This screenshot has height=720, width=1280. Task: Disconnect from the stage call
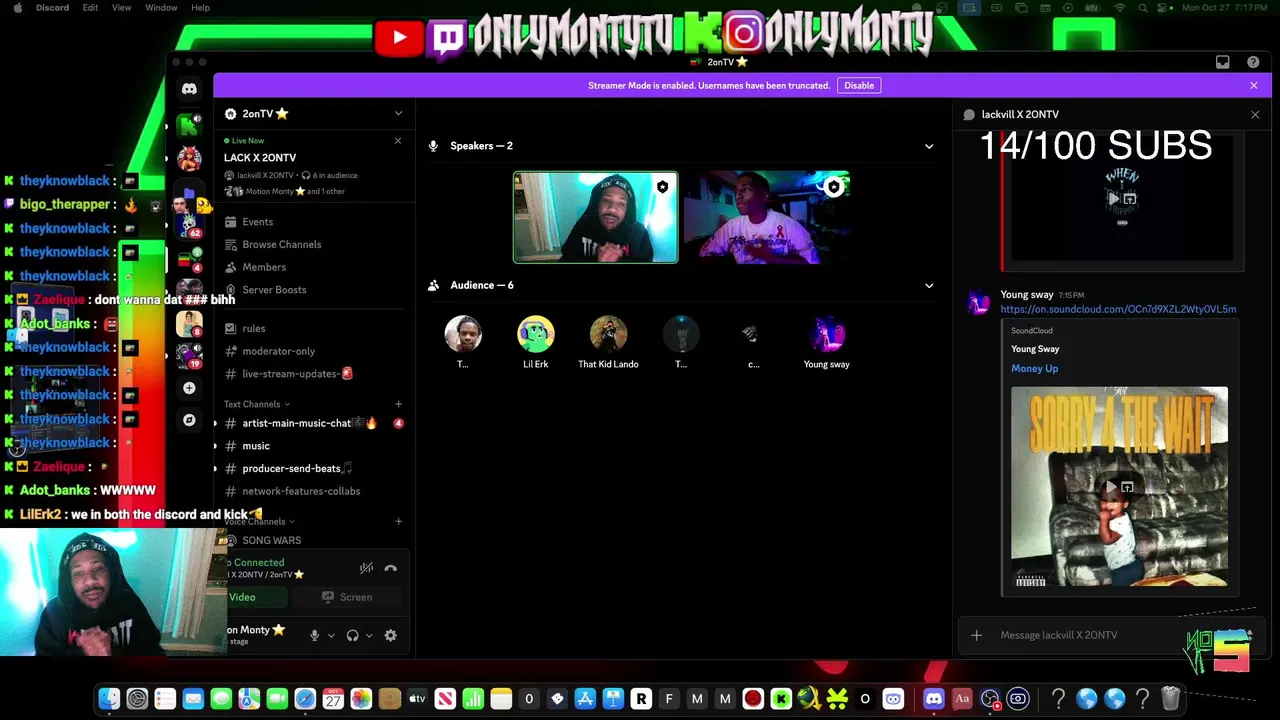tap(391, 568)
